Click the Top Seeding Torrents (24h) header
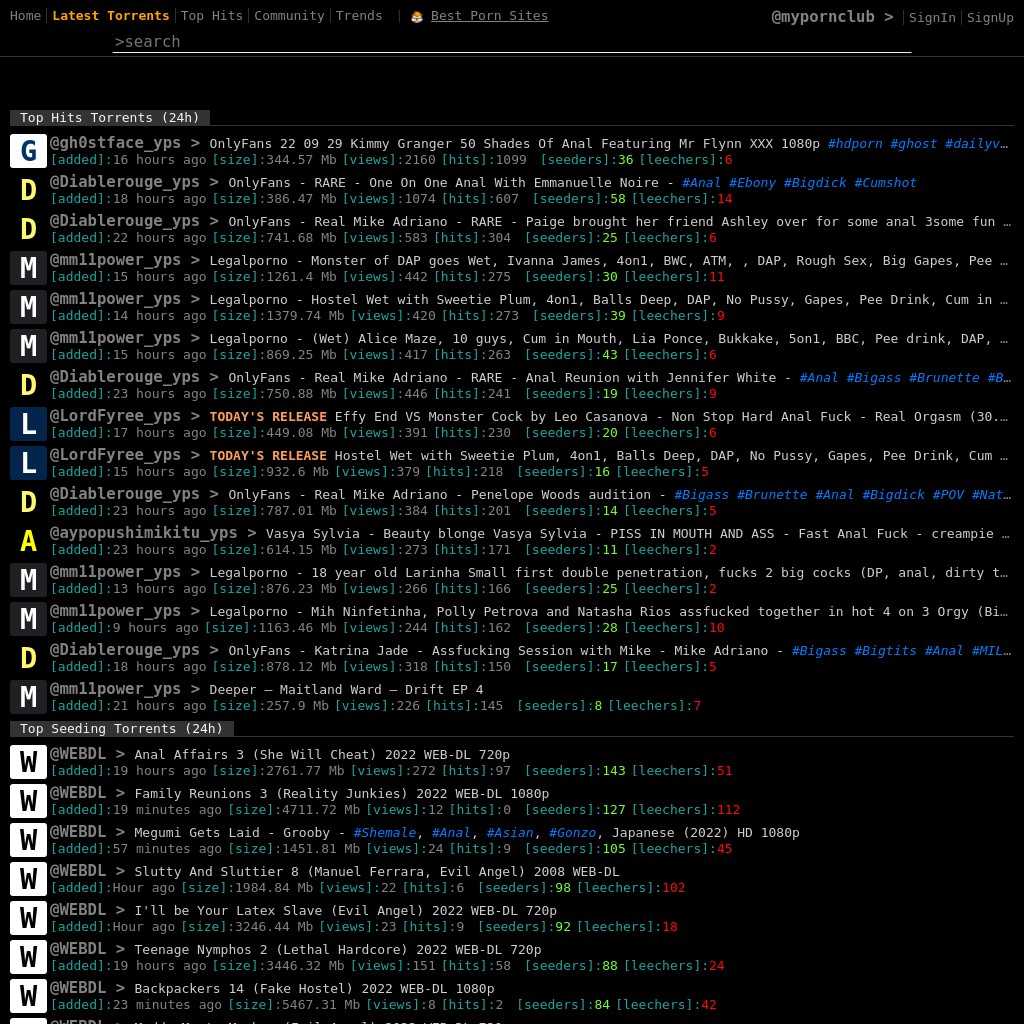This screenshot has height=1024, width=1024. (121, 729)
